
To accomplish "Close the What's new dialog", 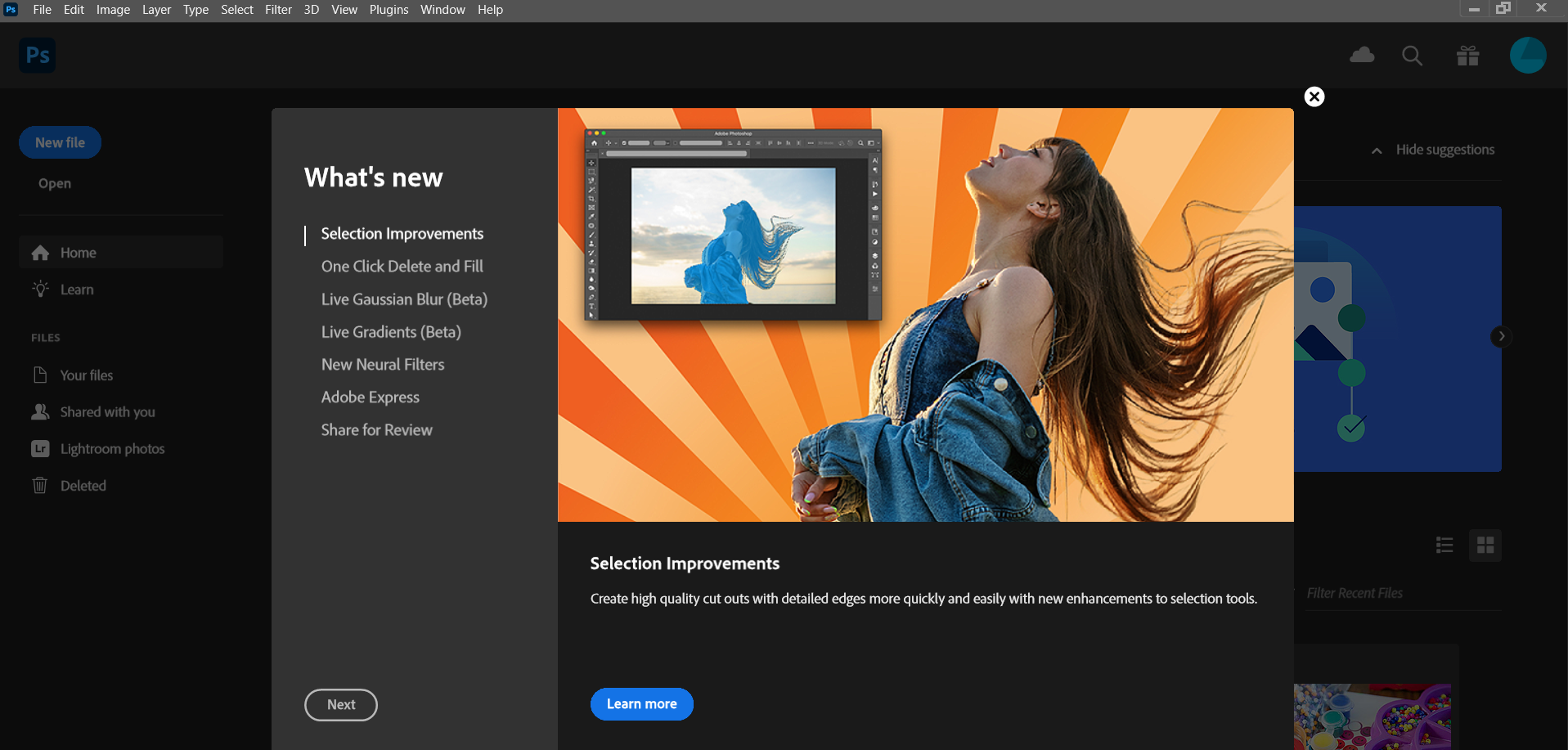I will [x=1314, y=97].
